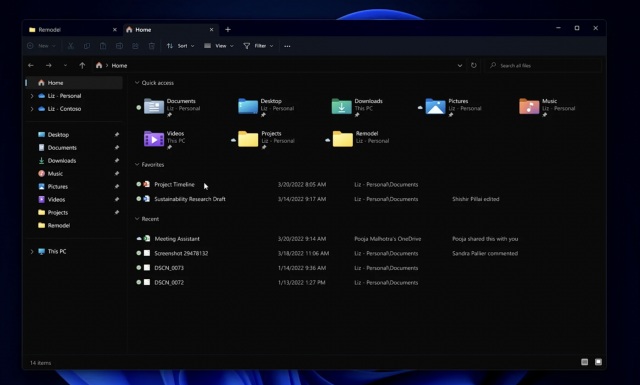Click Home in address bar breadcrumb

(x=119, y=65)
